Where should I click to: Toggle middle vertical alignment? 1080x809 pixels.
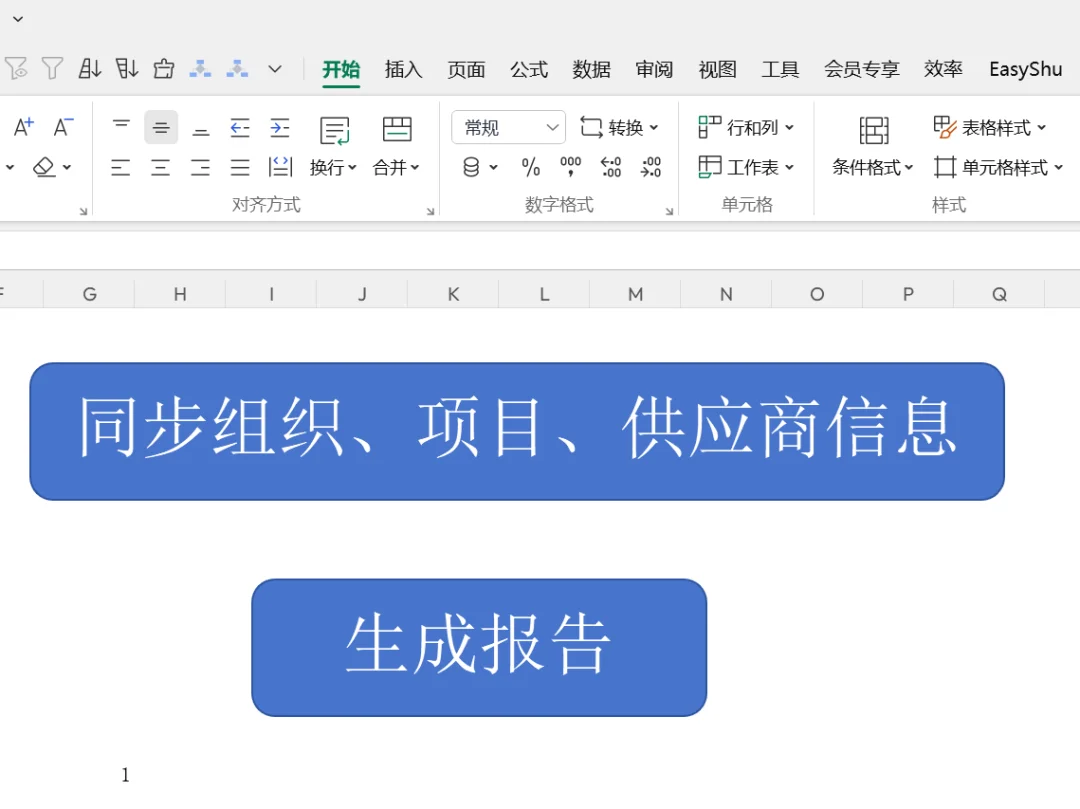pos(161,127)
